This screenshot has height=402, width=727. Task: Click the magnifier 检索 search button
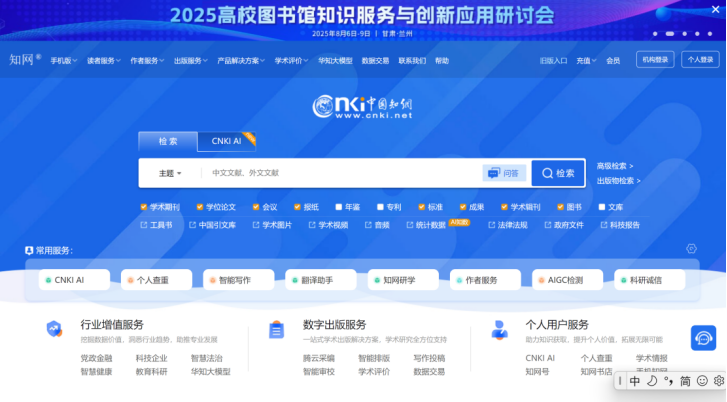pyautogui.click(x=558, y=173)
